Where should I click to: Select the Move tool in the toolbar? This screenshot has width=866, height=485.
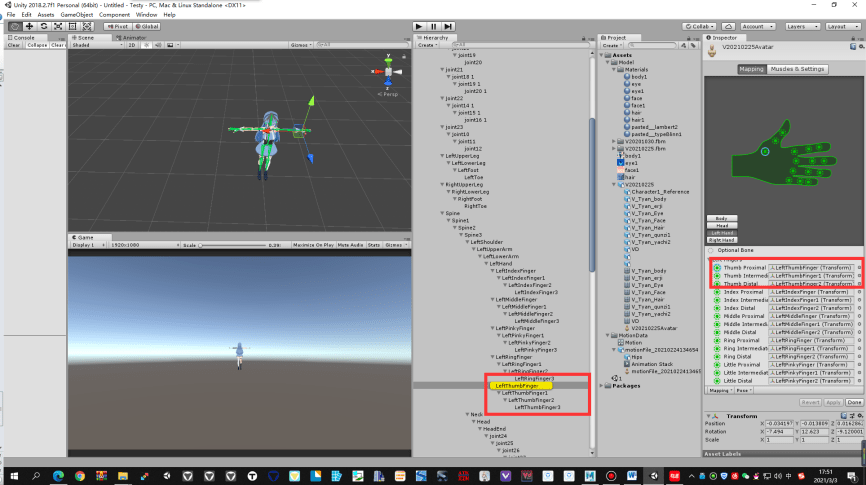pos(29,27)
